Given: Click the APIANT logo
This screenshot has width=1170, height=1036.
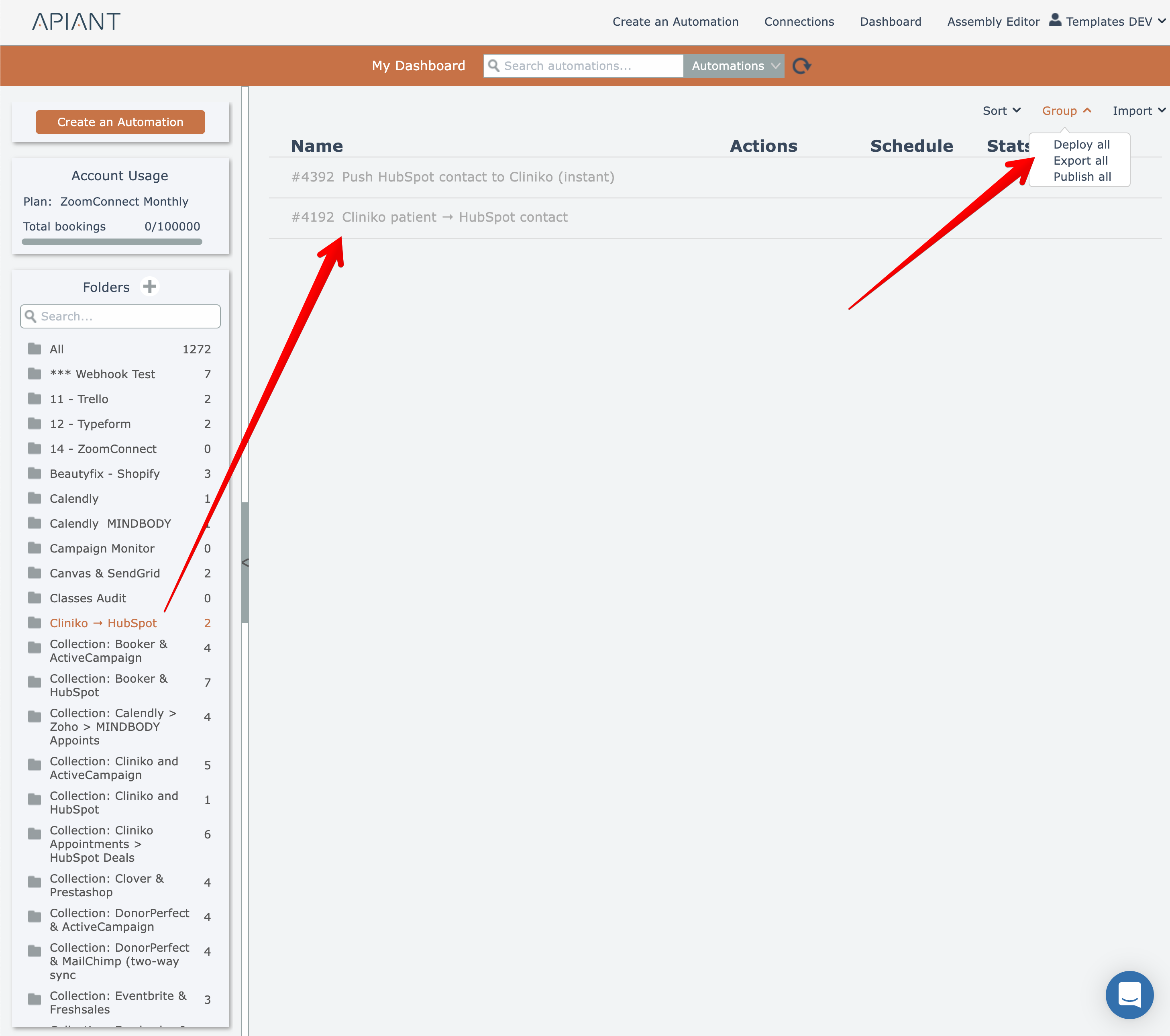Looking at the screenshot, I should click(76, 22).
